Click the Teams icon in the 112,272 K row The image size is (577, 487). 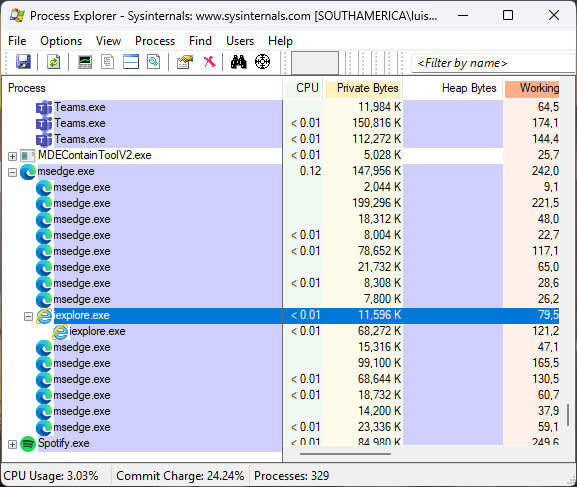tap(44, 140)
